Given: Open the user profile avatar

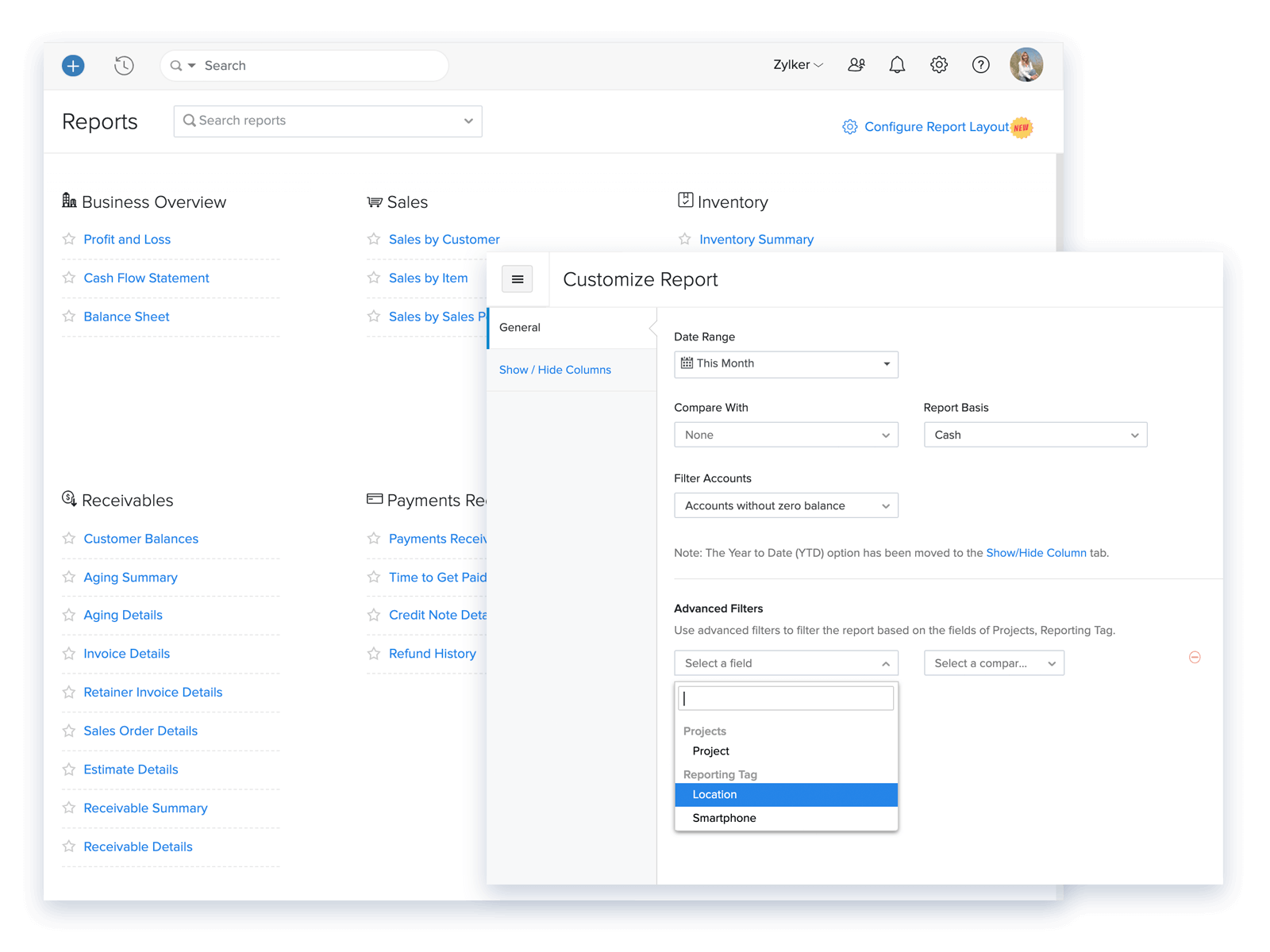Looking at the screenshot, I should (1026, 65).
